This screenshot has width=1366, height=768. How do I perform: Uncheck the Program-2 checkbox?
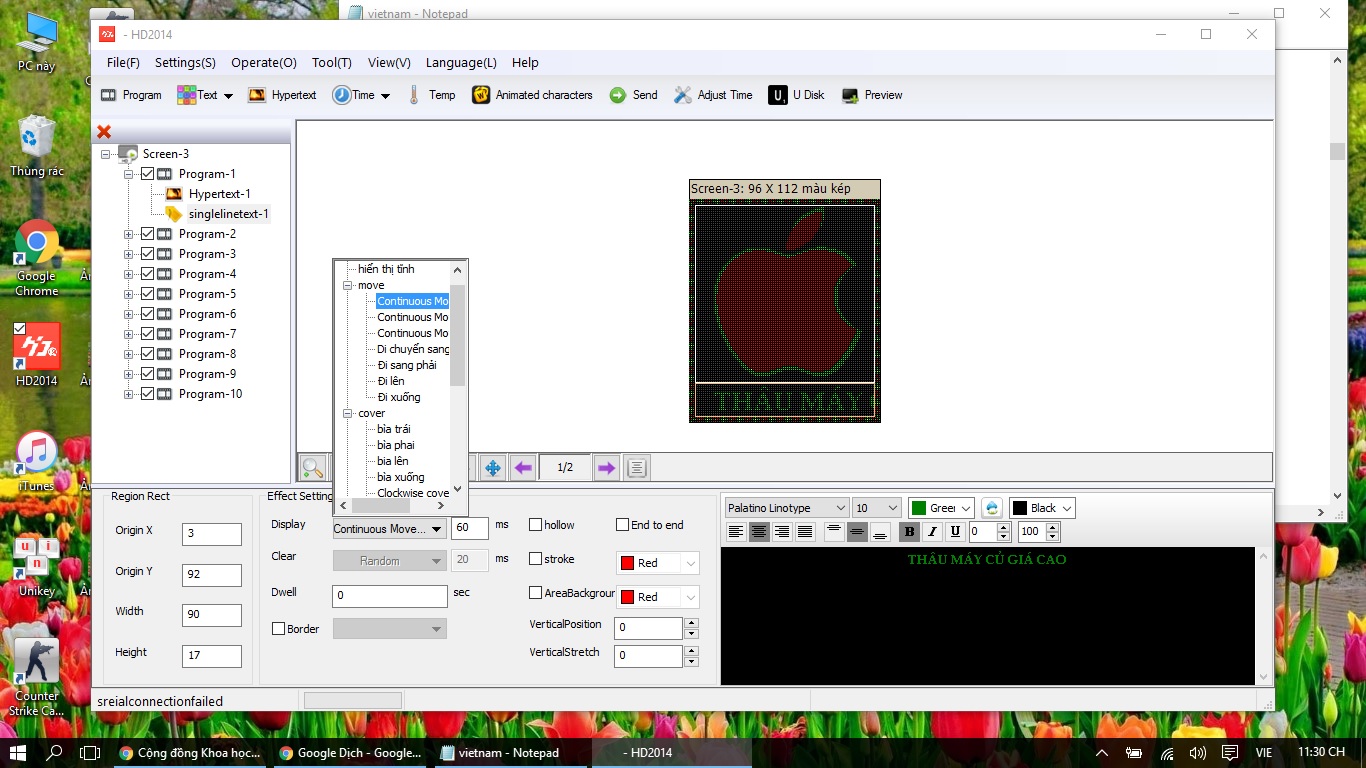click(147, 234)
